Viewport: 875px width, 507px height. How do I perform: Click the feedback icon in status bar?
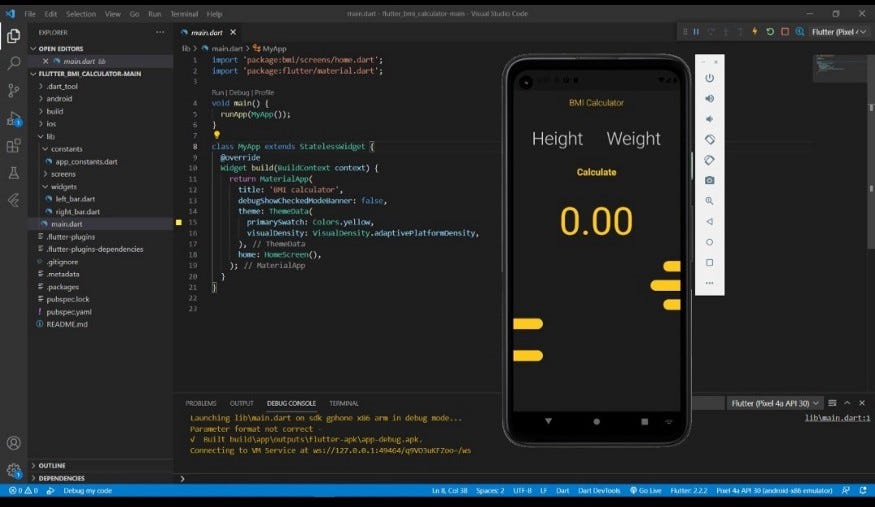point(846,490)
